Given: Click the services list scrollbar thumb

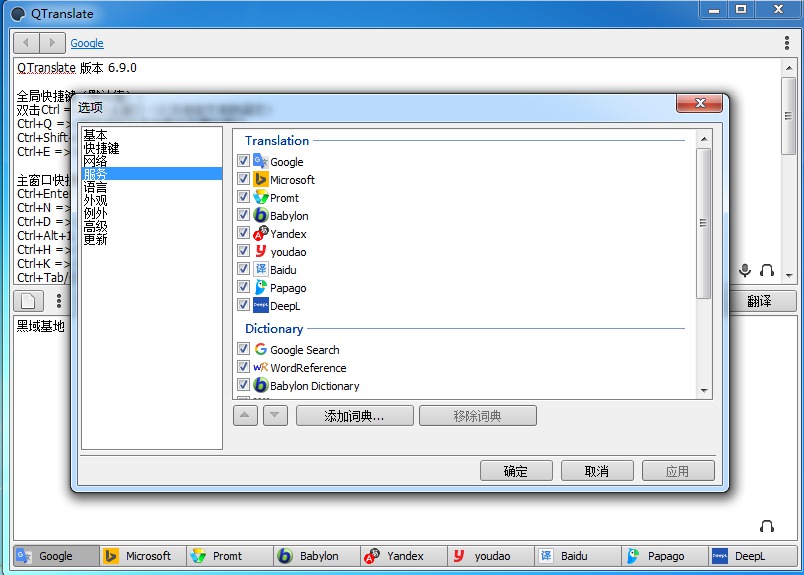Looking at the screenshot, I should coord(704,223).
